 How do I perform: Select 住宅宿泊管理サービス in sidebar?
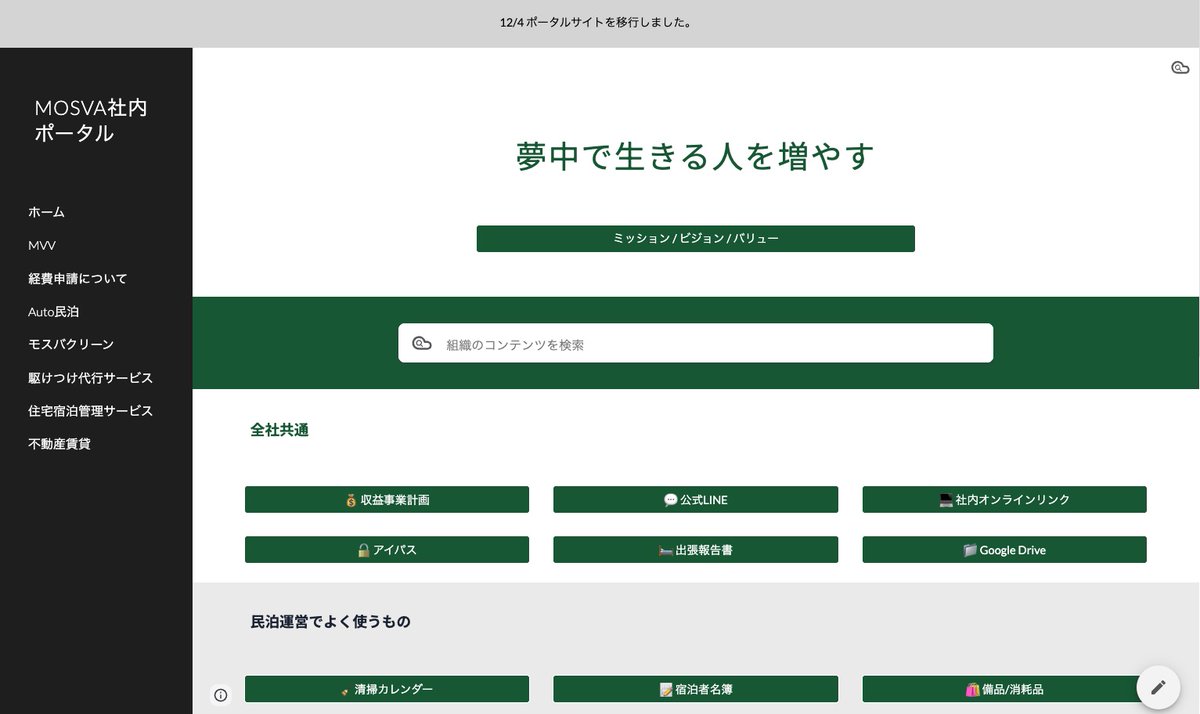[90, 410]
